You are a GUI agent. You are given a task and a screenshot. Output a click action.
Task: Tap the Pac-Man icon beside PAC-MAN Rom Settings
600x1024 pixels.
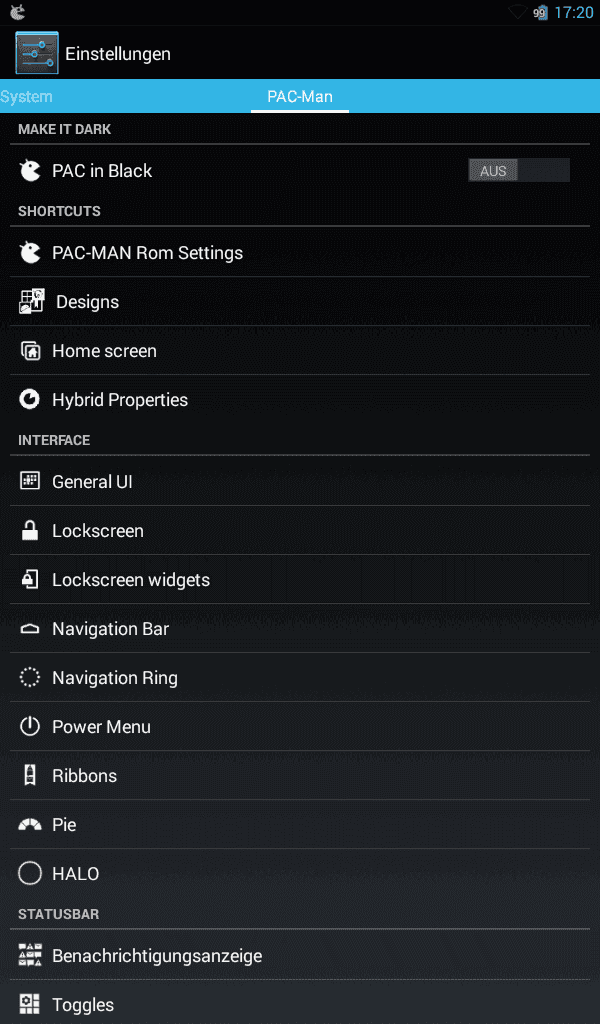coord(29,253)
